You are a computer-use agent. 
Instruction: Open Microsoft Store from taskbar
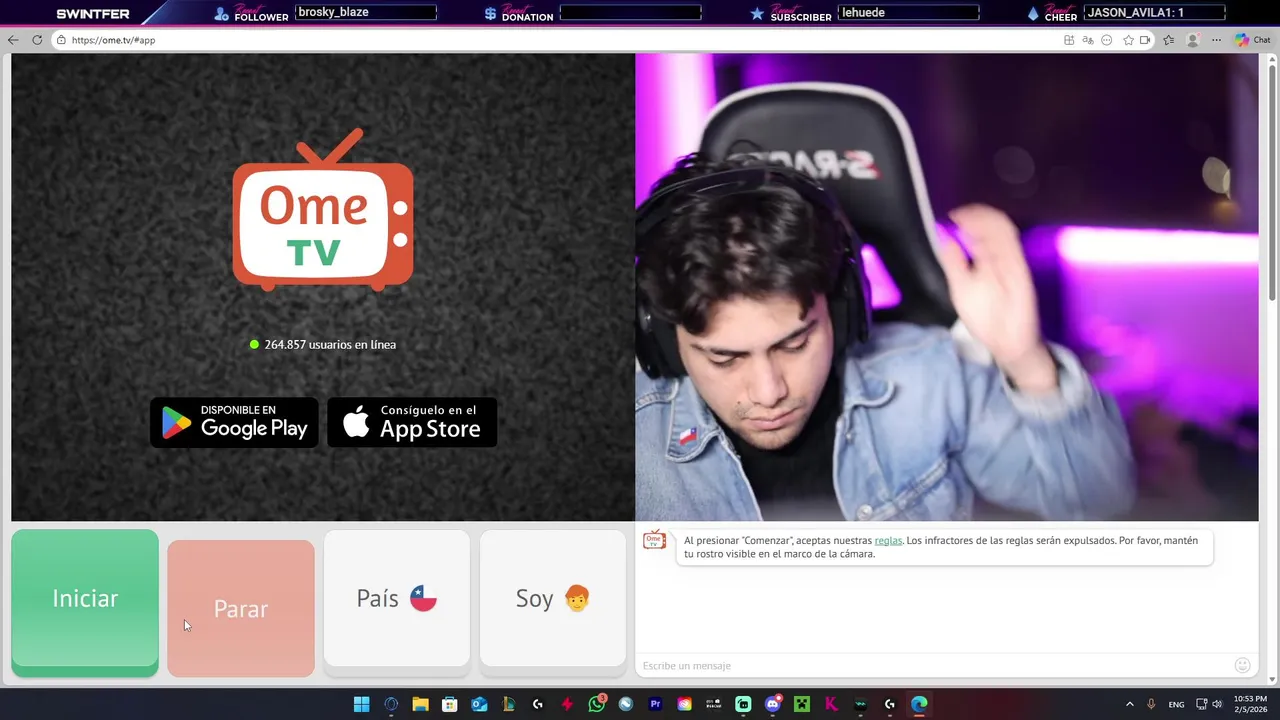450,704
